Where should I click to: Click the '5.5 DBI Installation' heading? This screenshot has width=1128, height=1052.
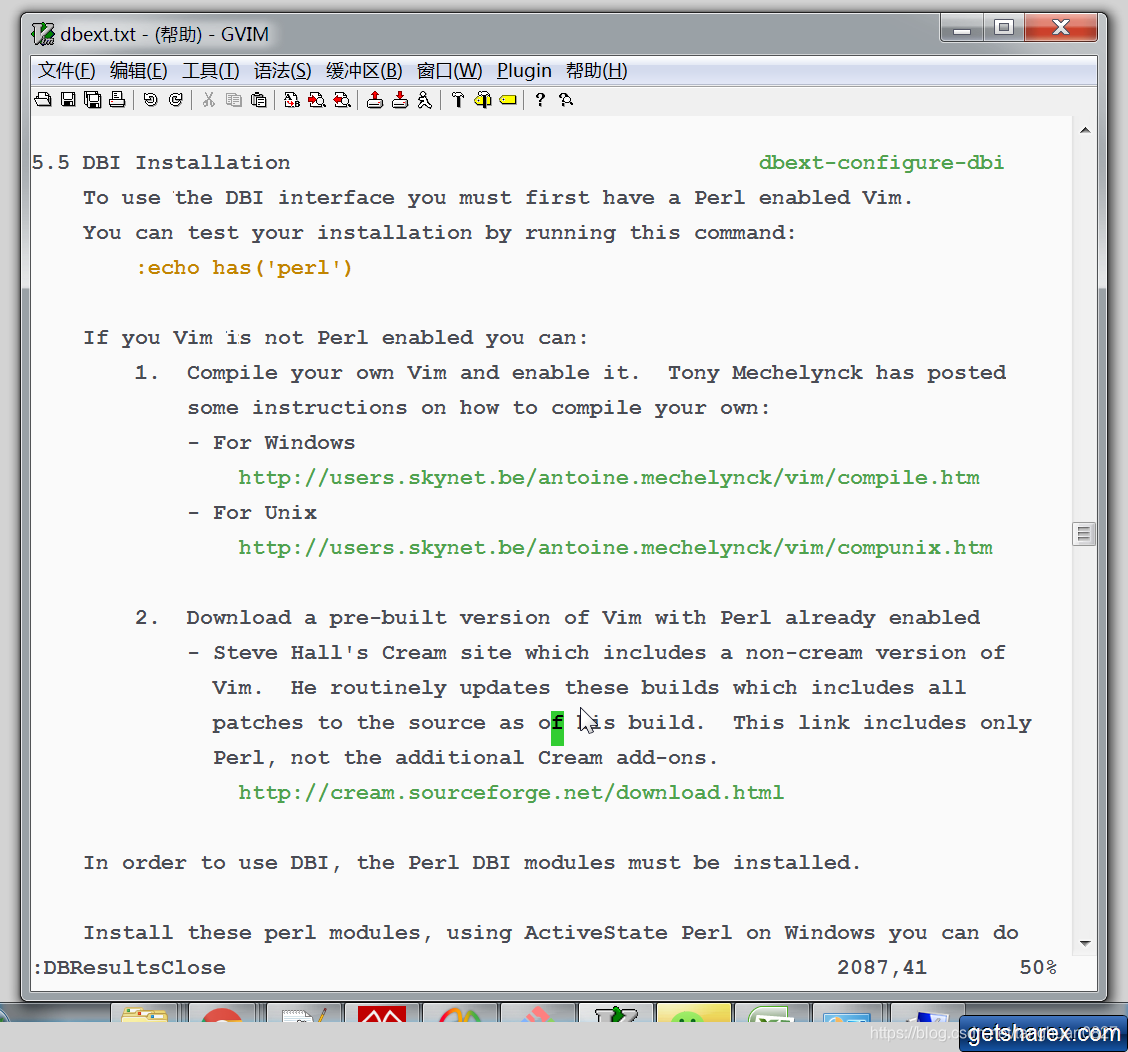point(161,163)
